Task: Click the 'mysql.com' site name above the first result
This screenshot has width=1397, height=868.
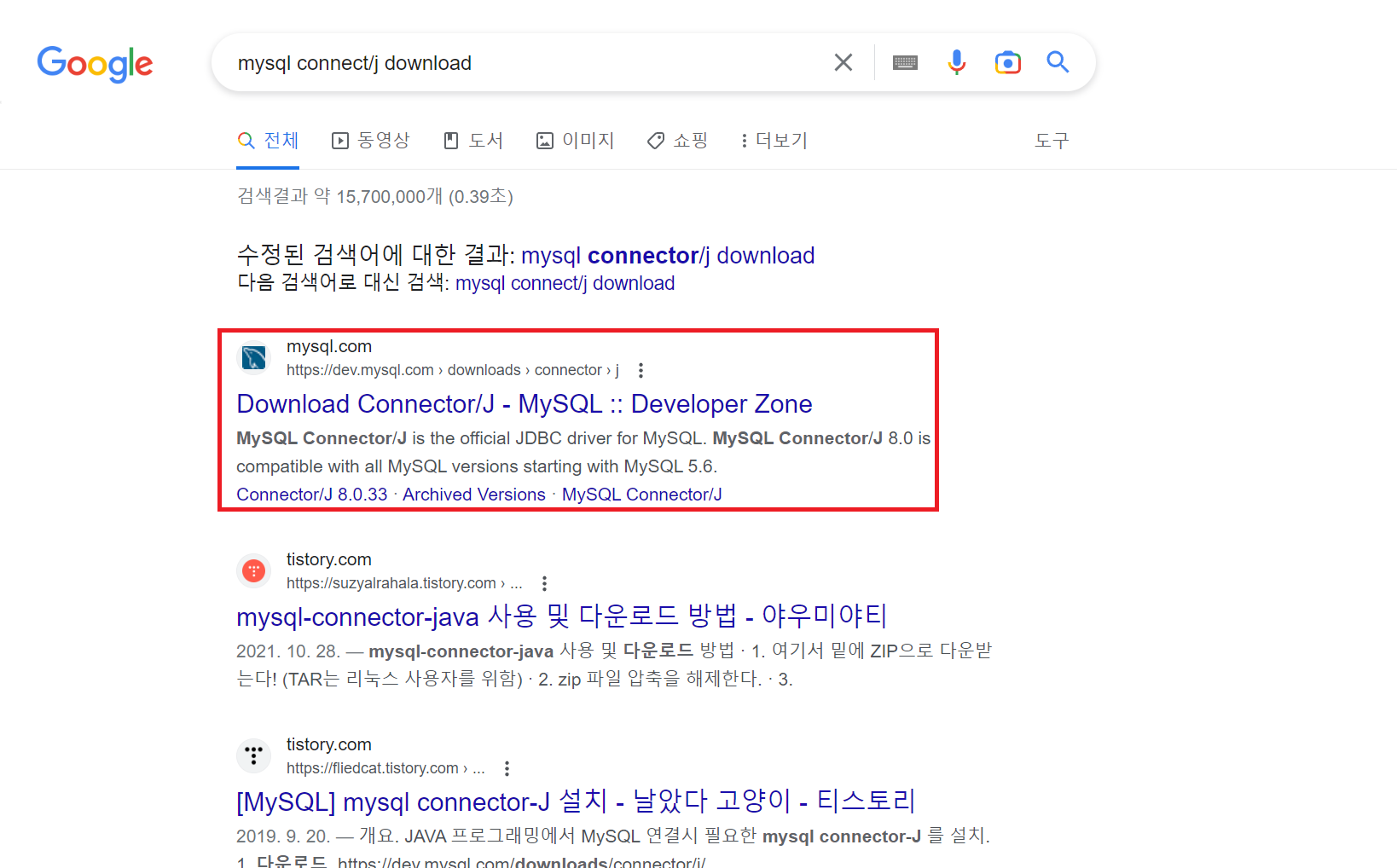Action: point(329,346)
